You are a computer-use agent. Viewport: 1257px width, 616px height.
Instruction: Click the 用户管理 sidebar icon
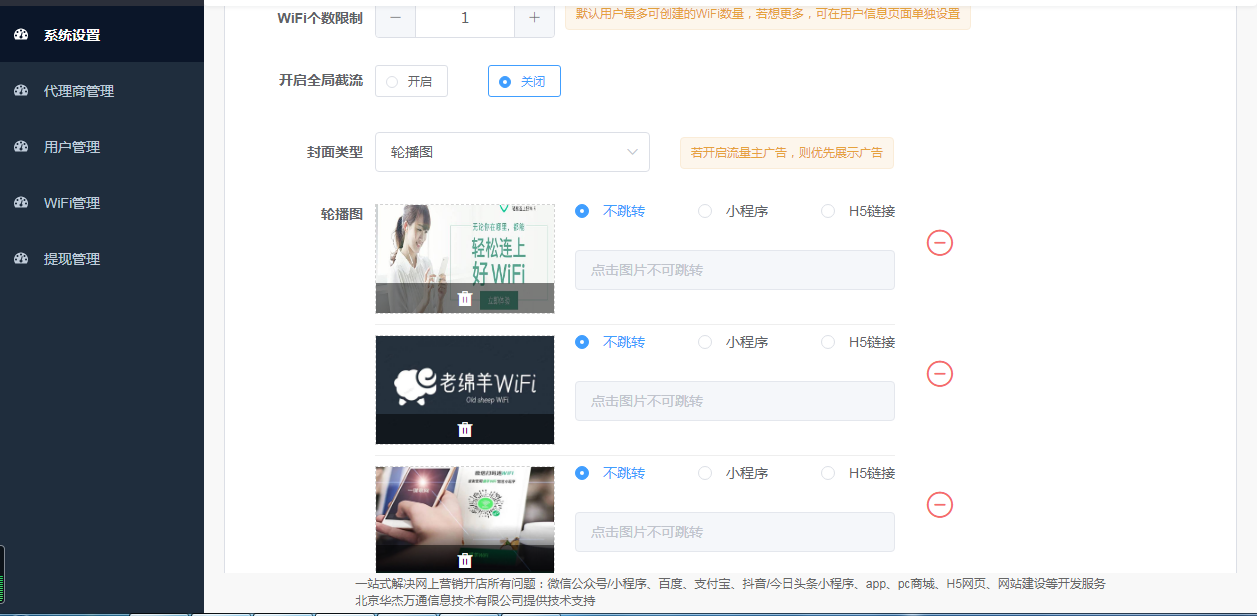(x=21, y=147)
